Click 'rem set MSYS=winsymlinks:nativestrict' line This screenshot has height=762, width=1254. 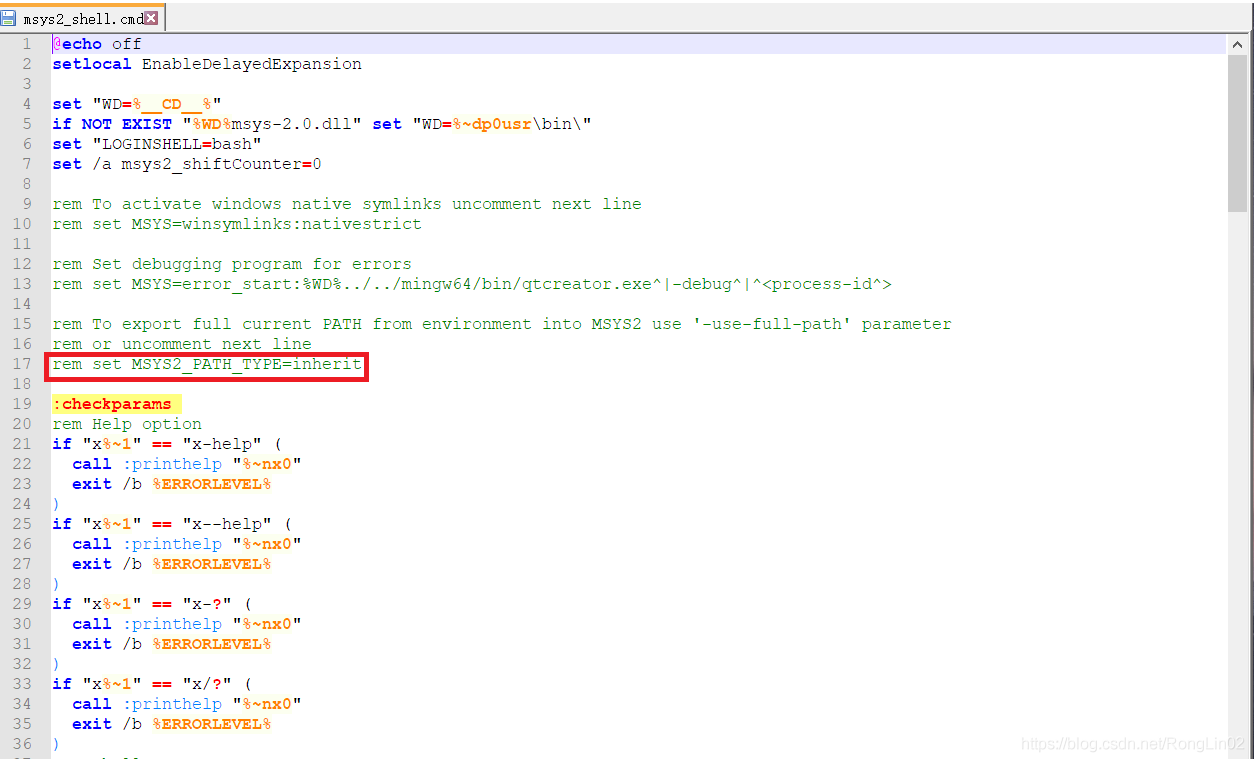coord(237,224)
